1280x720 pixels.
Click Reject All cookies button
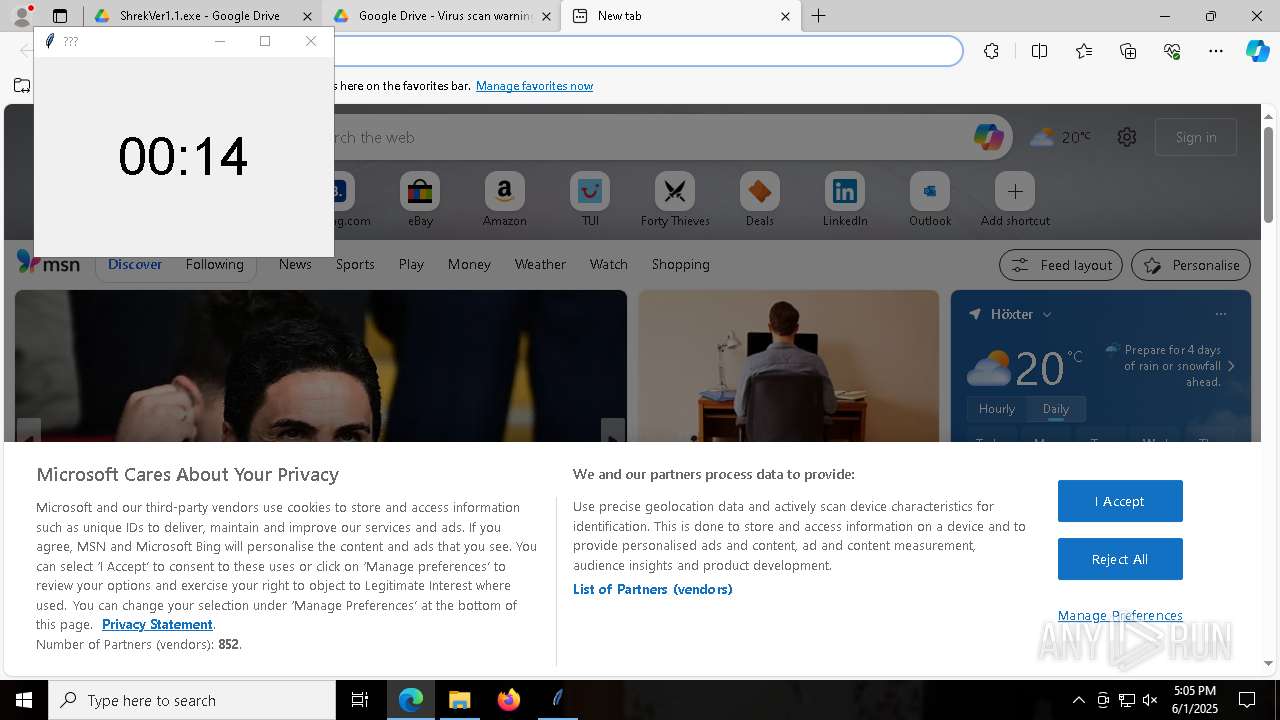pos(1120,559)
